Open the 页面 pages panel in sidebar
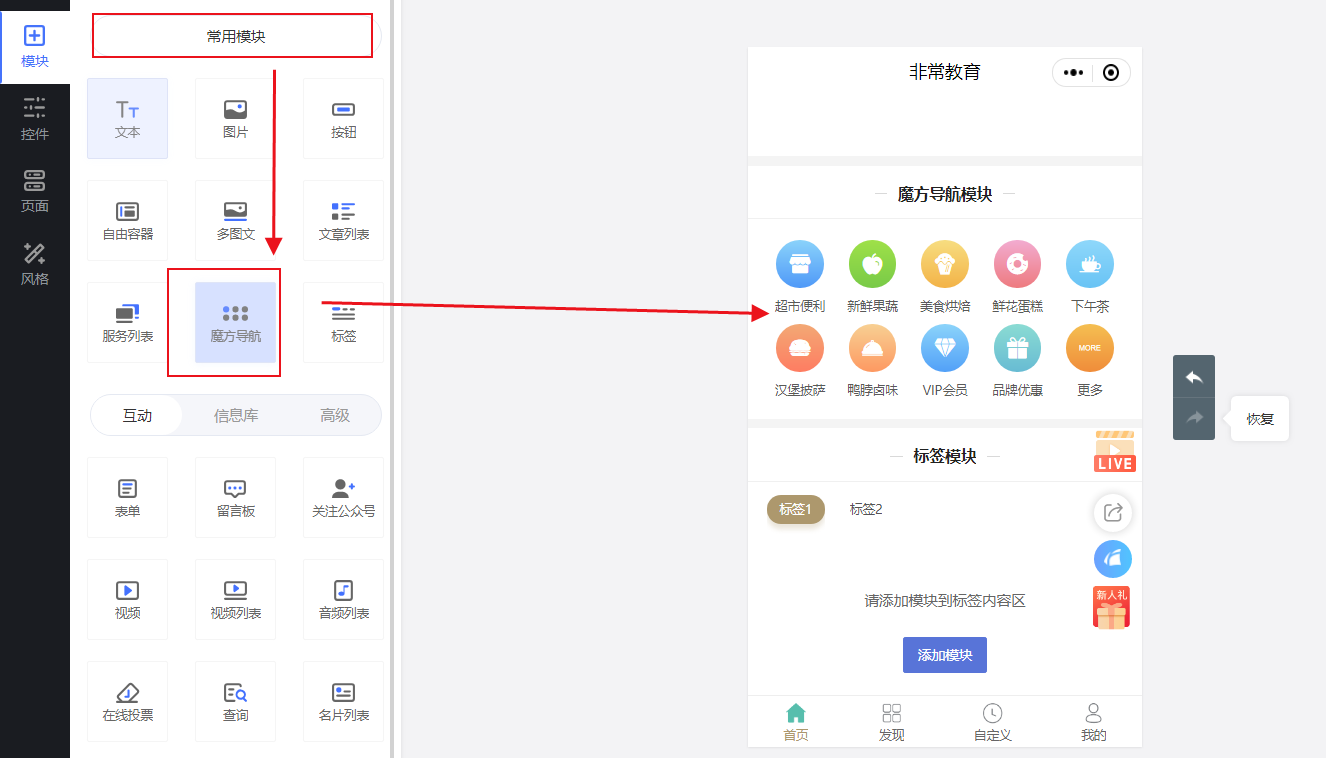Image resolution: width=1326 pixels, height=758 pixels. tap(34, 190)
